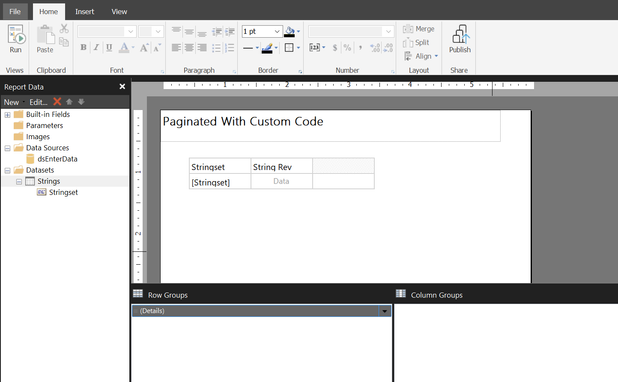Close the Report Data pane
The image size is (618, 382).
pyautogui.click(x=122, y=86)
